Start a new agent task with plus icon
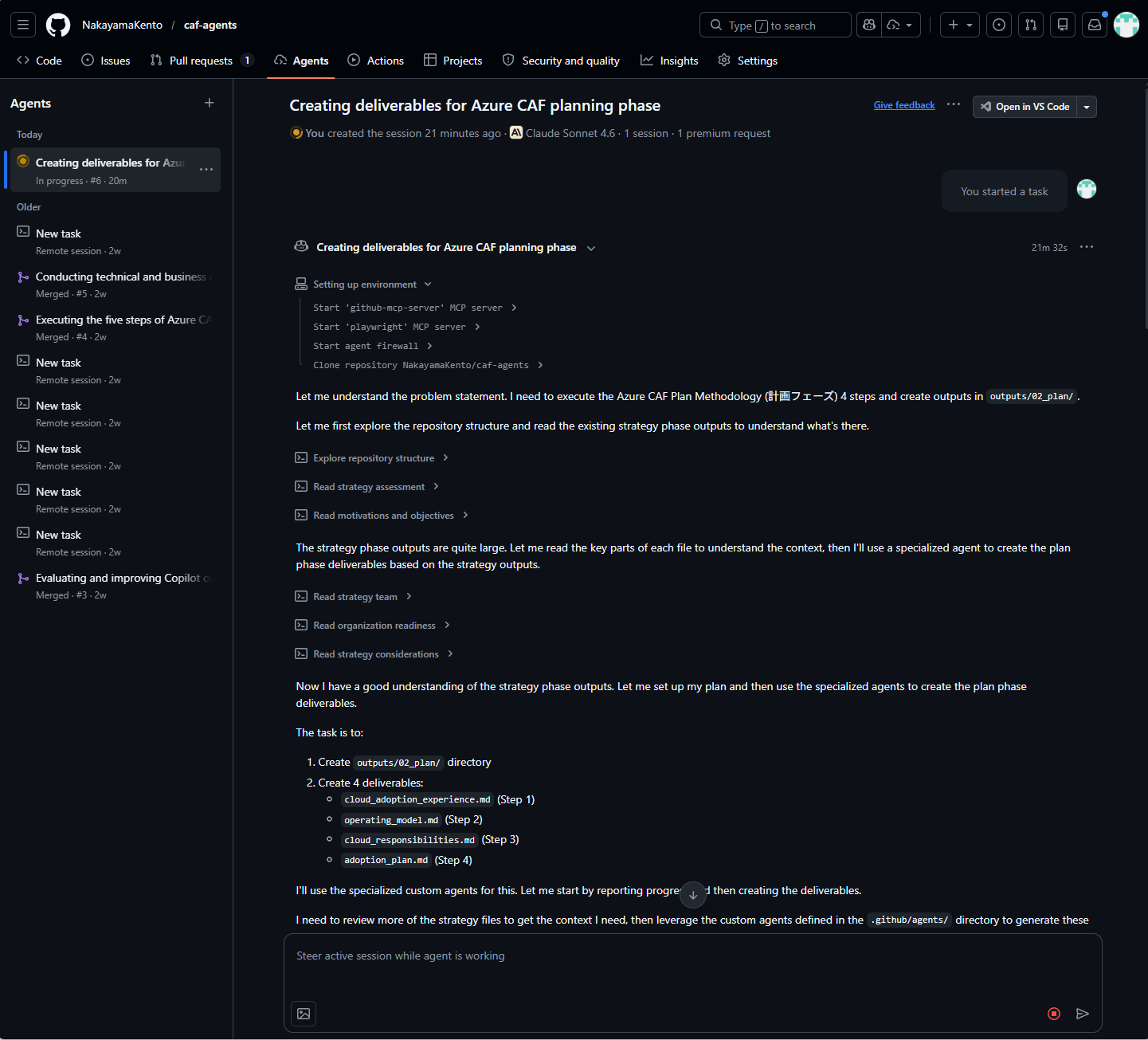The height and width of the screenshot is (1040, 1148). pos(210,103)
